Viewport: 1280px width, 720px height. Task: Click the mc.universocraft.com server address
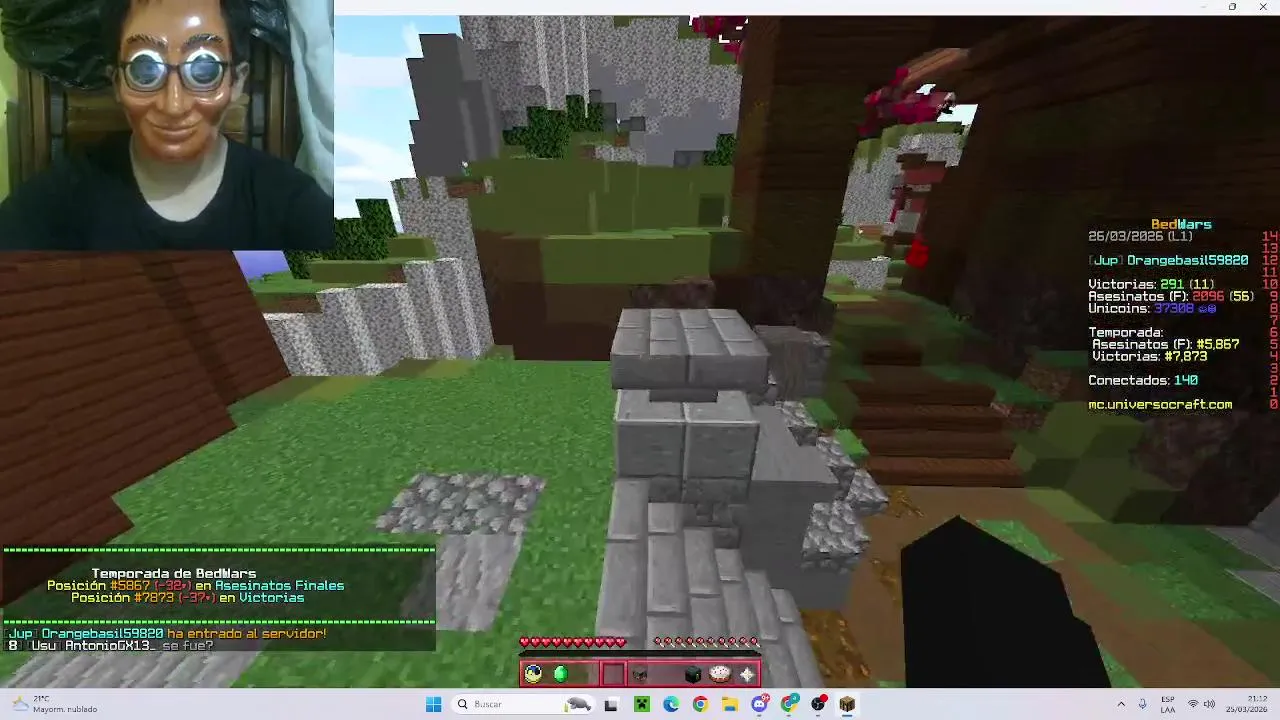[x=1160, y=404]
